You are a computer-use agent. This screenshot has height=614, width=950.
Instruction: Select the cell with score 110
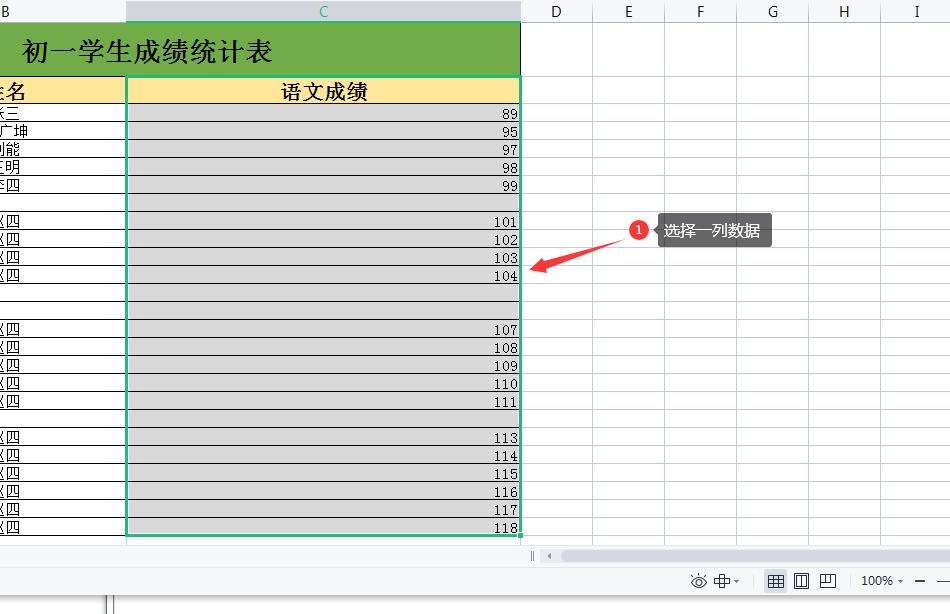[x=324, y=383]
